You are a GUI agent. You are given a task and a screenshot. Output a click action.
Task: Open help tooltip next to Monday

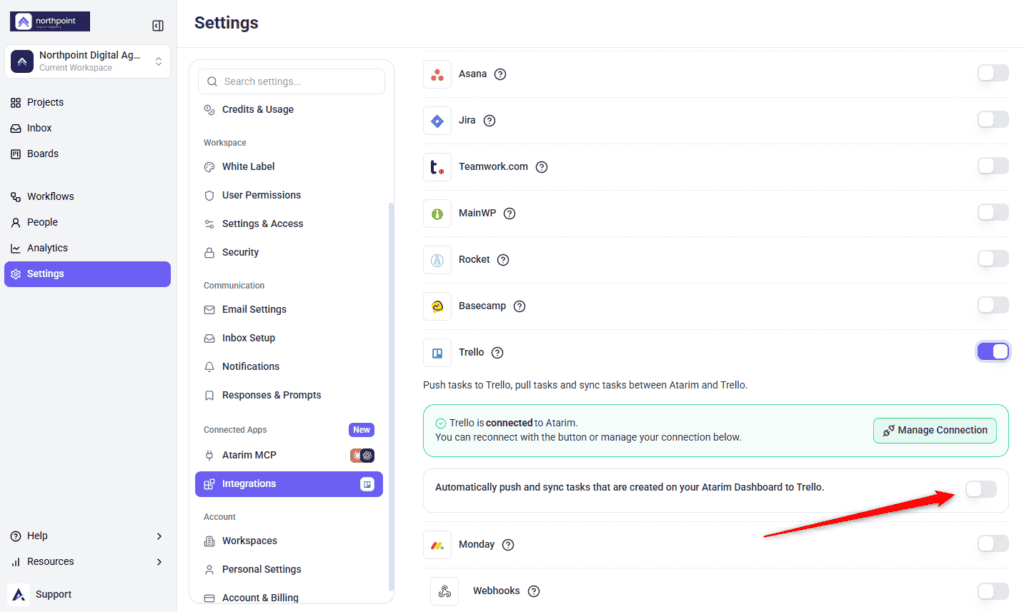click(x=508, y=544)
